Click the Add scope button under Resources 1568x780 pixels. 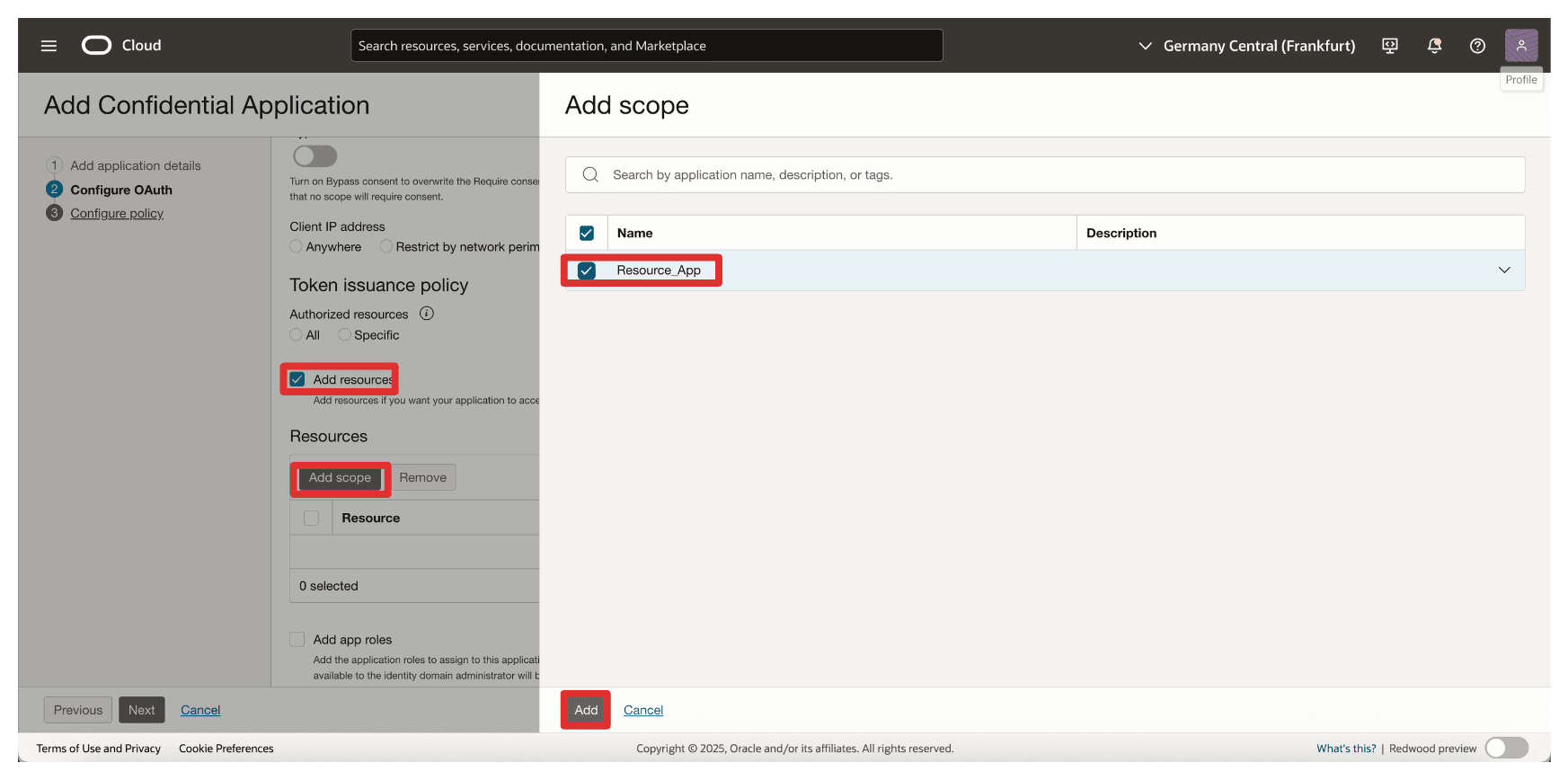[x=340, y=478]
